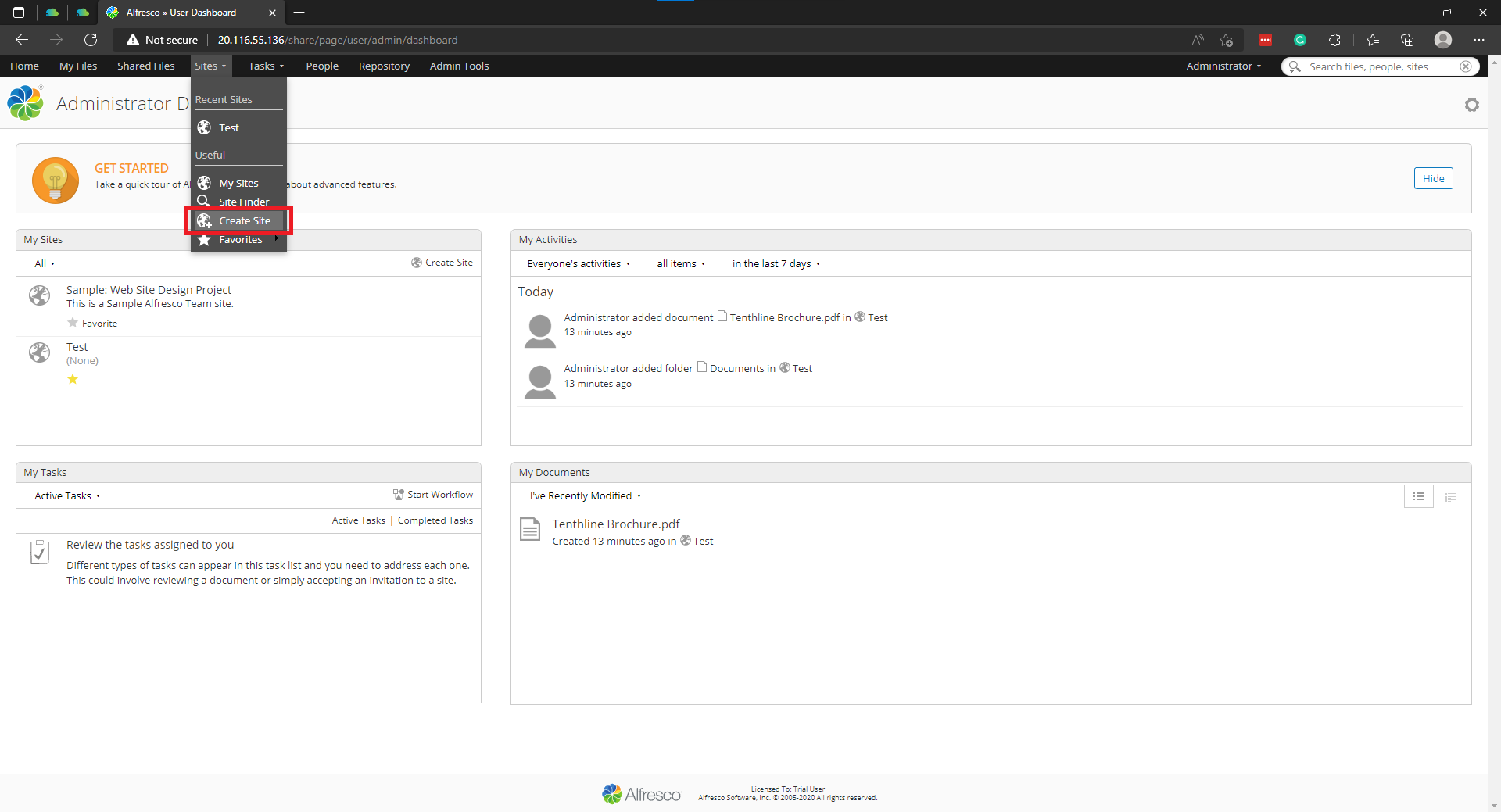Image resolution: width=1501 pixels, height=812 pixels.
Task: Click Administrator avatar beside added document activity
Action: 540,331
